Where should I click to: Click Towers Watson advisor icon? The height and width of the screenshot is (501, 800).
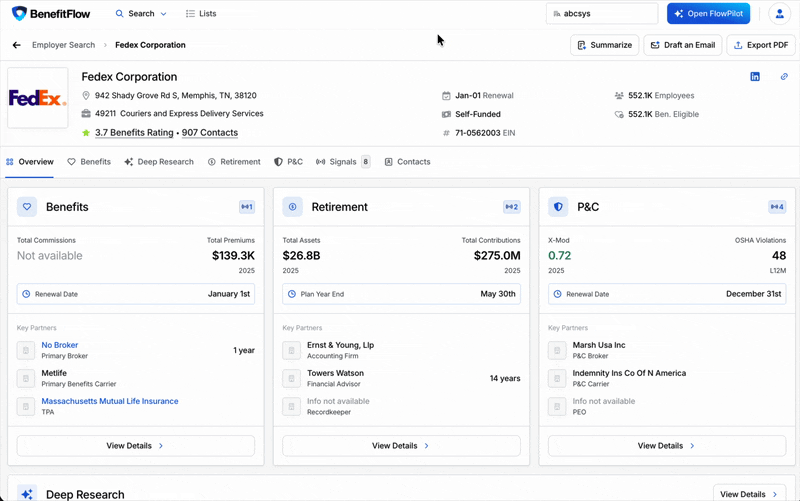[291, 379]
